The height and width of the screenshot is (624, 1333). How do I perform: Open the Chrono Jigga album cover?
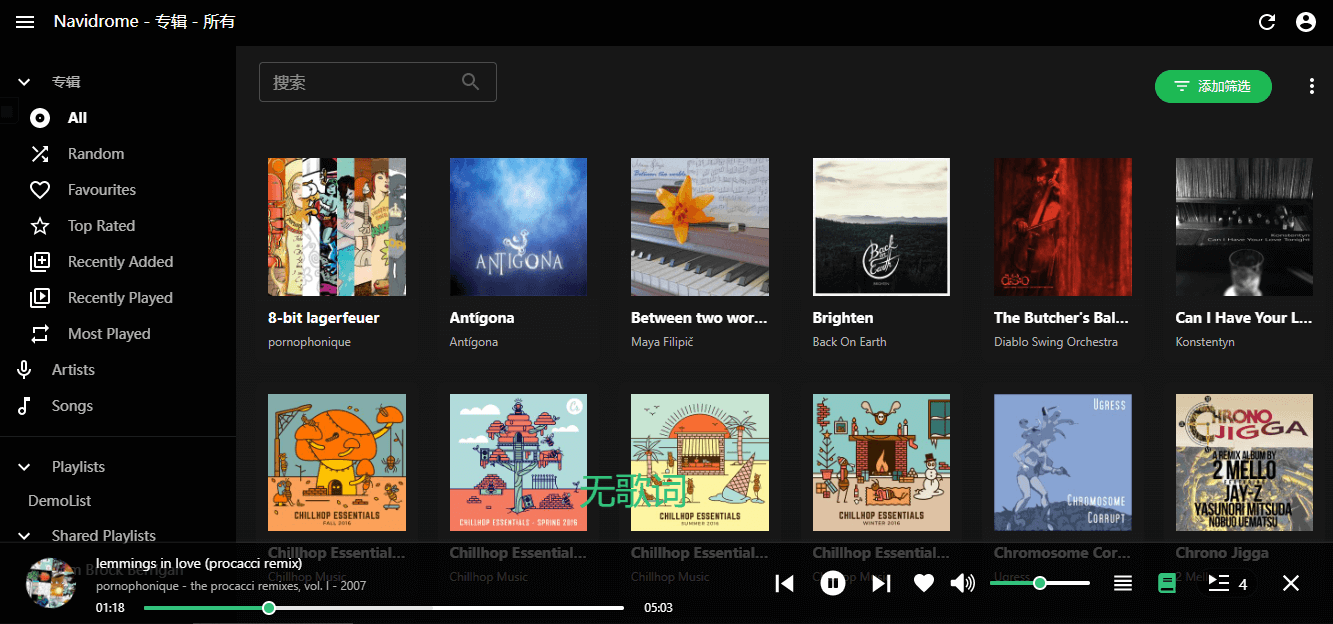pyautogui.click(x=1244, y=463)
